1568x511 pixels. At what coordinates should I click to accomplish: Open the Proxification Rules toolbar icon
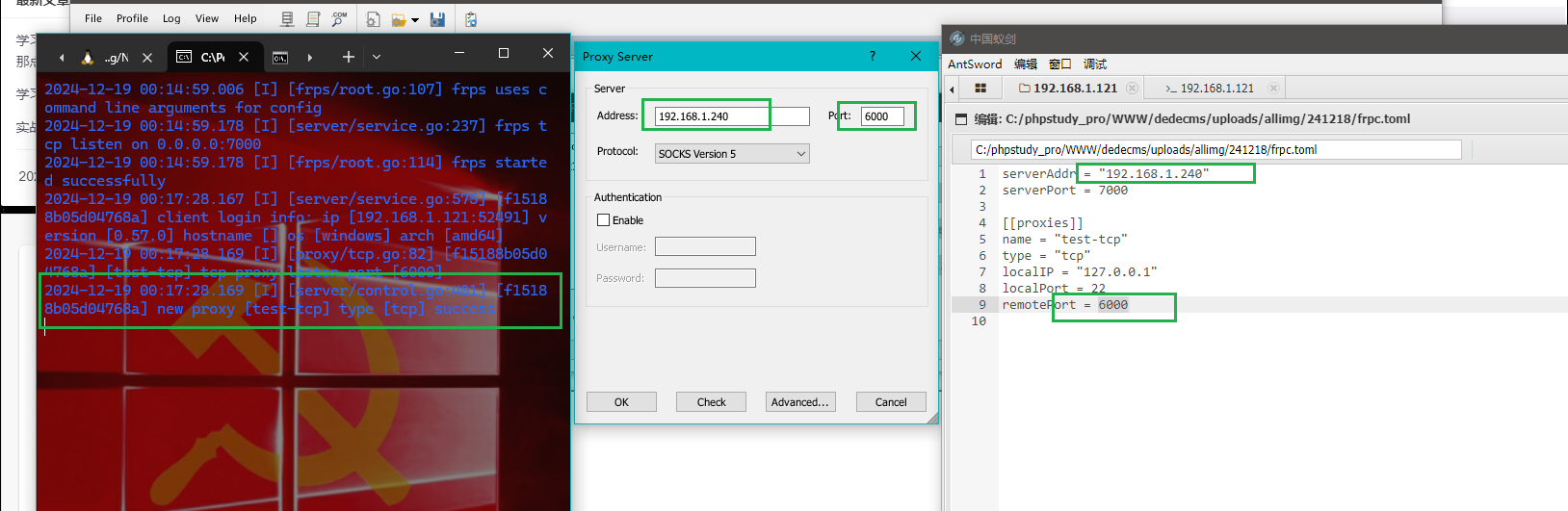(x=313, y=19)
